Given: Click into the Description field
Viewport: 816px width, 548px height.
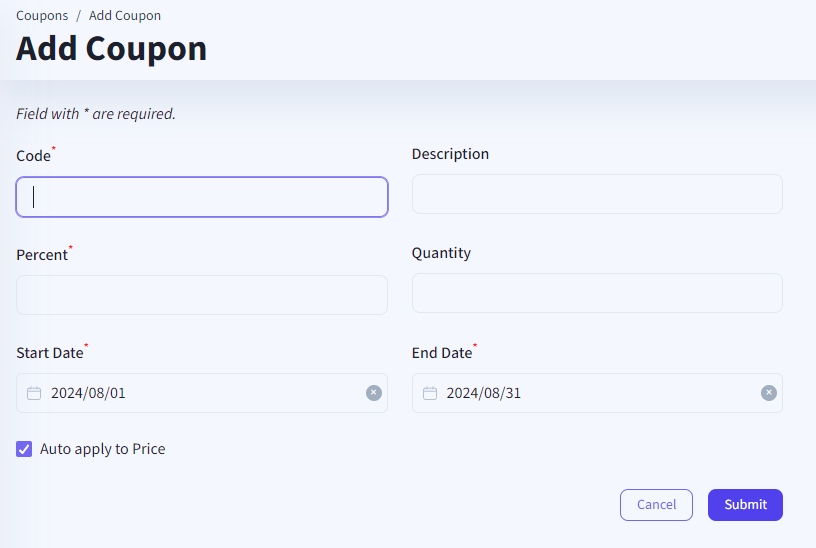Looking at the screenshot, I should [597, 194].
